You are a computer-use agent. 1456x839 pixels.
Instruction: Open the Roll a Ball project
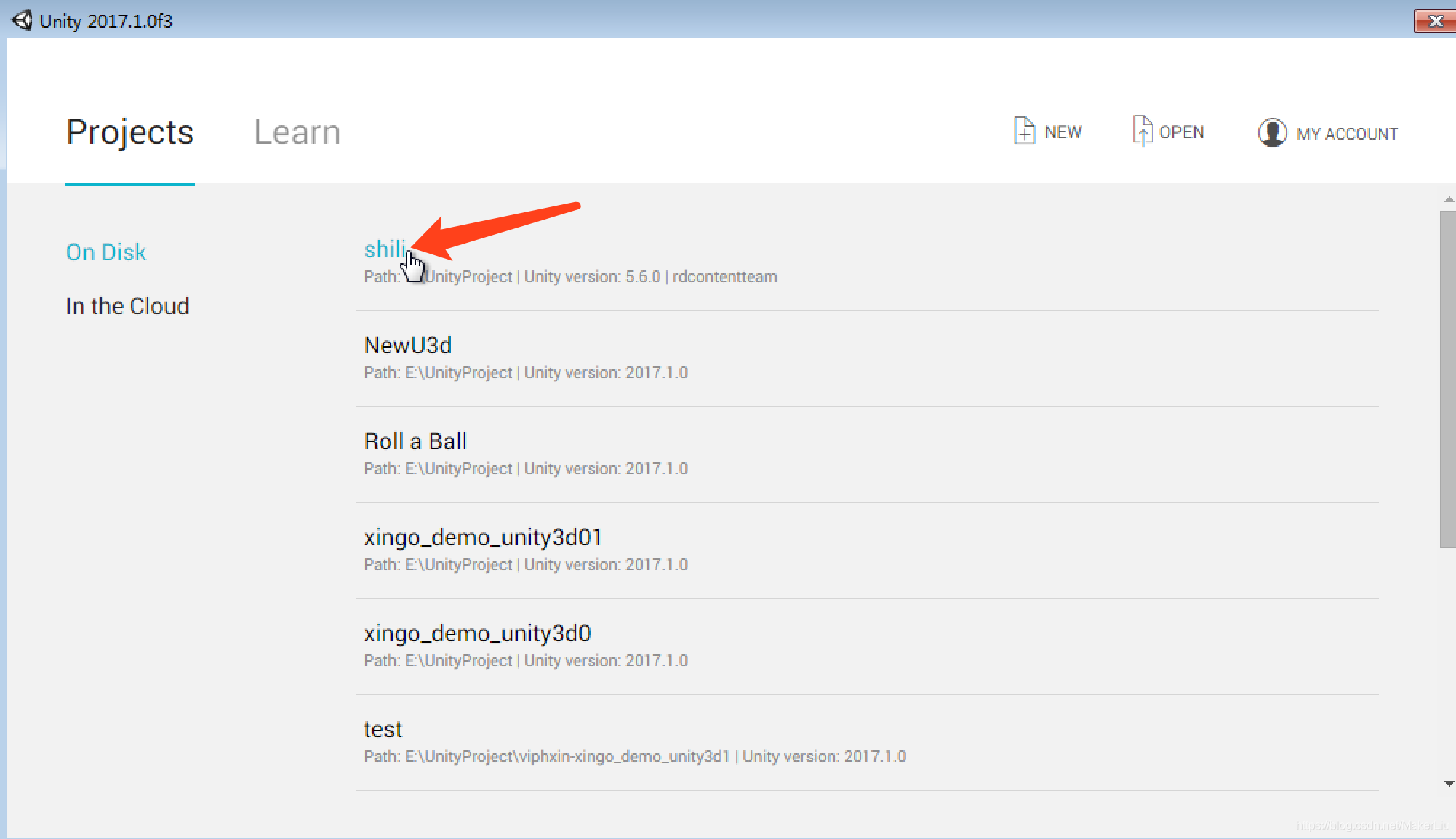tap(415, 441)
